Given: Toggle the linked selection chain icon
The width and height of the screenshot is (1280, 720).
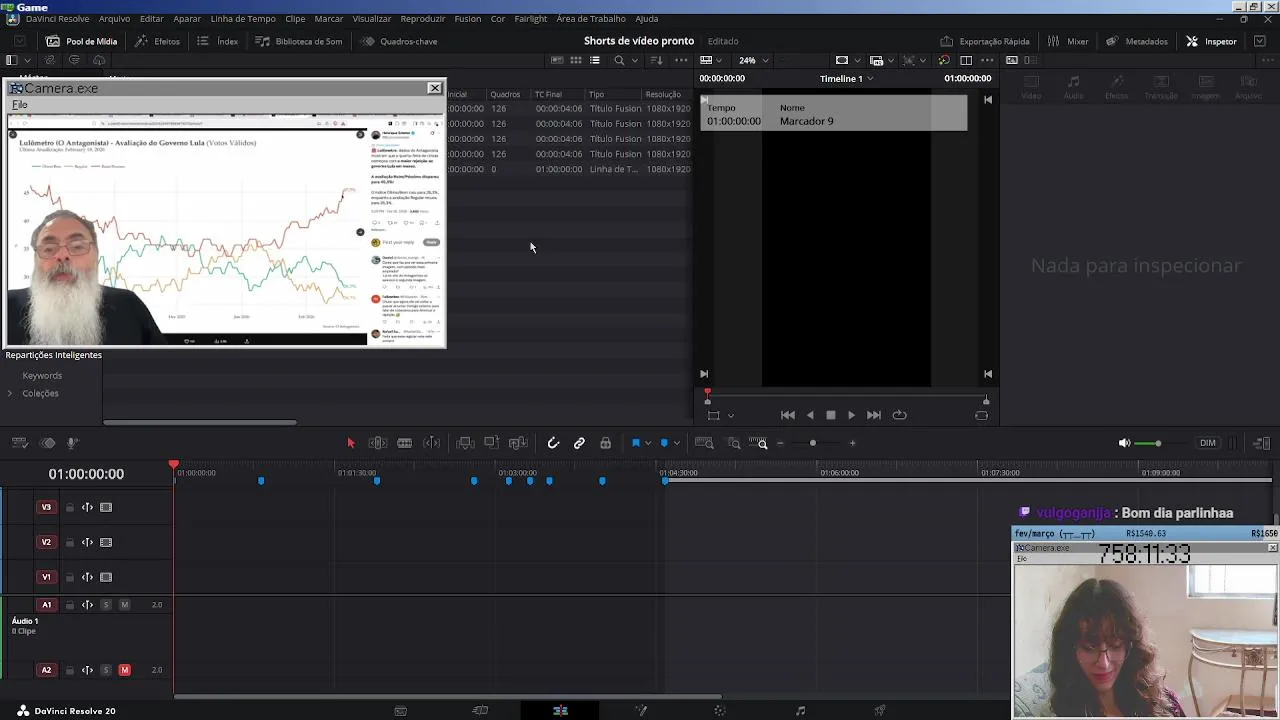Looking at the screenshot, I should [579, 443].
